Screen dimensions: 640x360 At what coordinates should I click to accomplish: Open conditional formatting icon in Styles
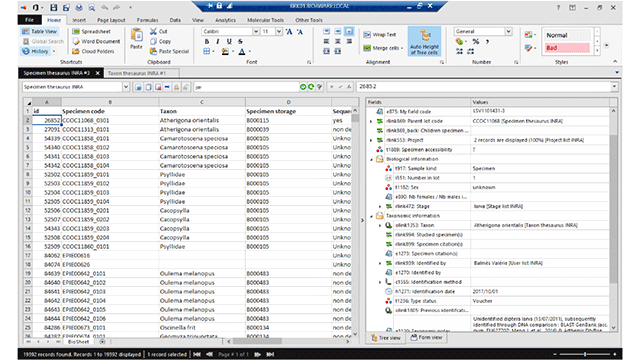tap(529, 35)
